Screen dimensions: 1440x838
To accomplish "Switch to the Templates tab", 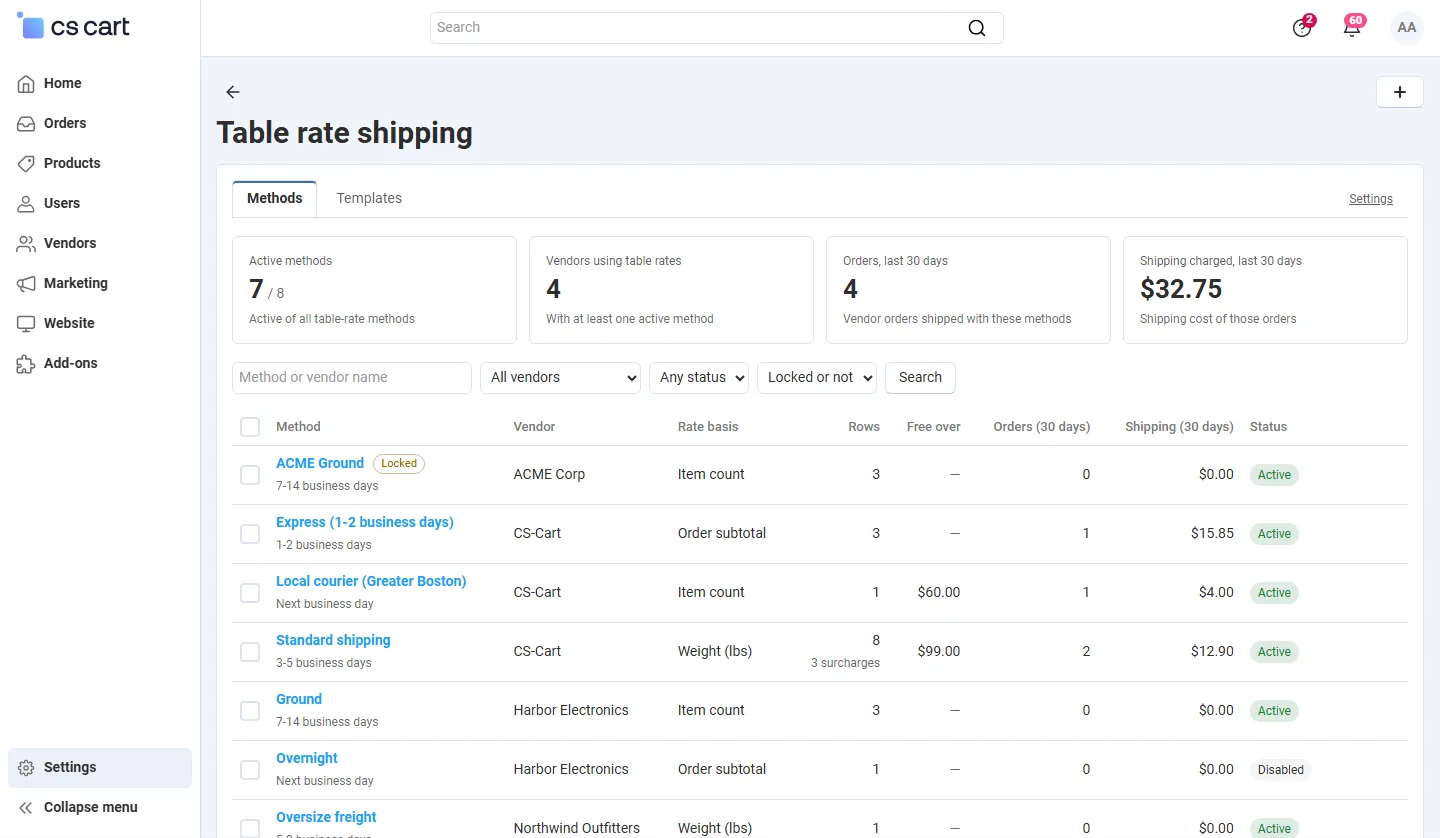I will 369,199.
